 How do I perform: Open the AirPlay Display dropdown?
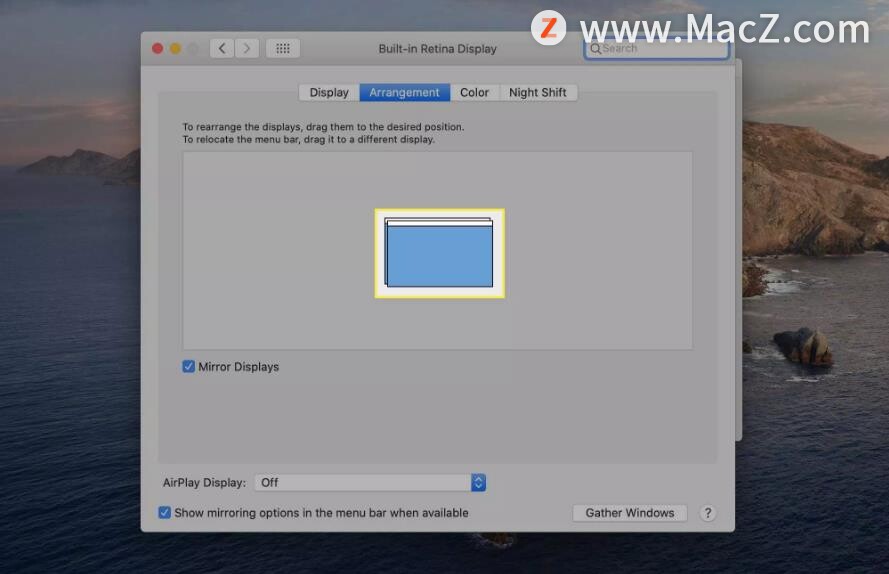[x=370, y=483]
